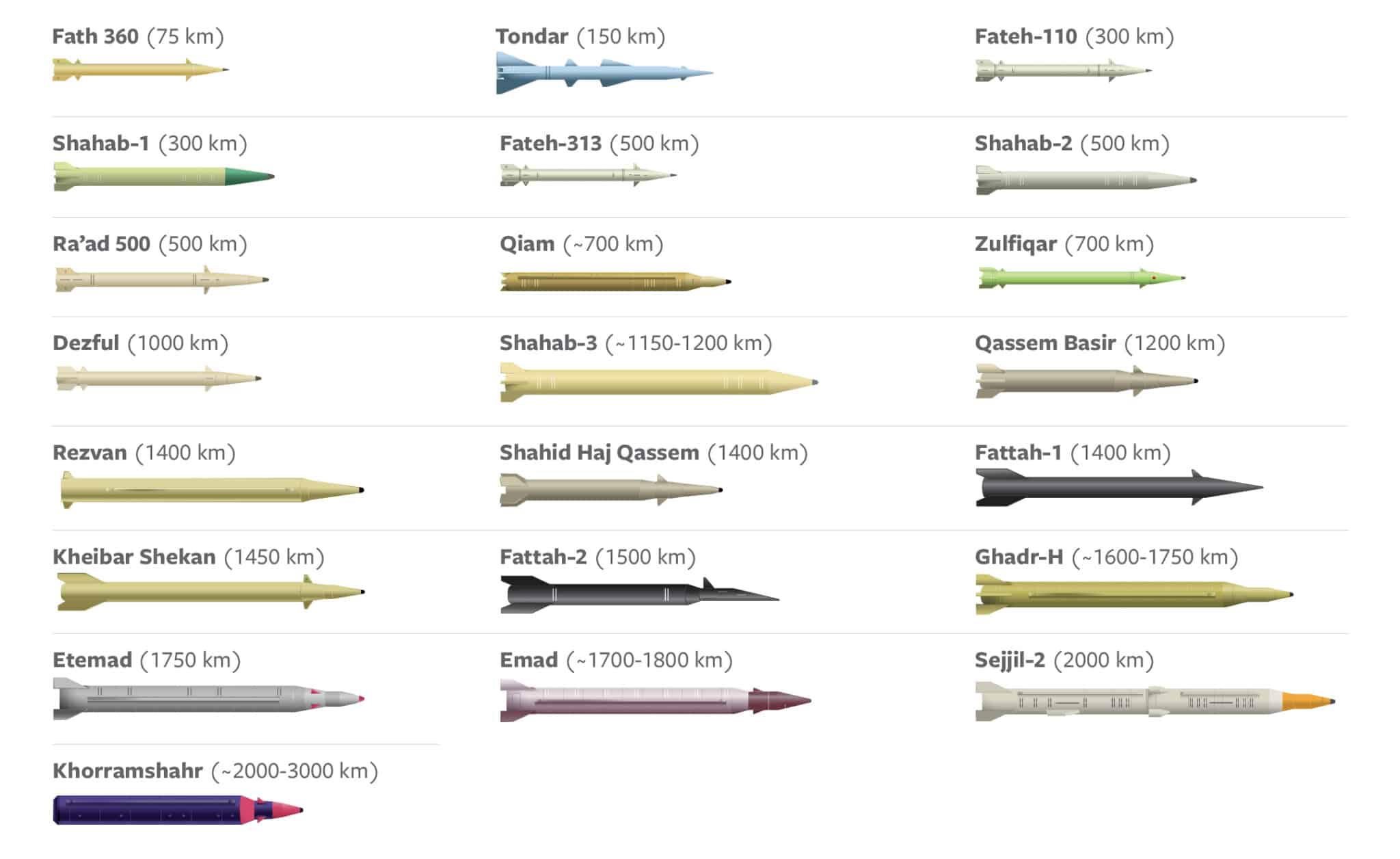Click the Rezvan missile graphic
Viewport: 1400px width, 859px height.
(211, 490)
